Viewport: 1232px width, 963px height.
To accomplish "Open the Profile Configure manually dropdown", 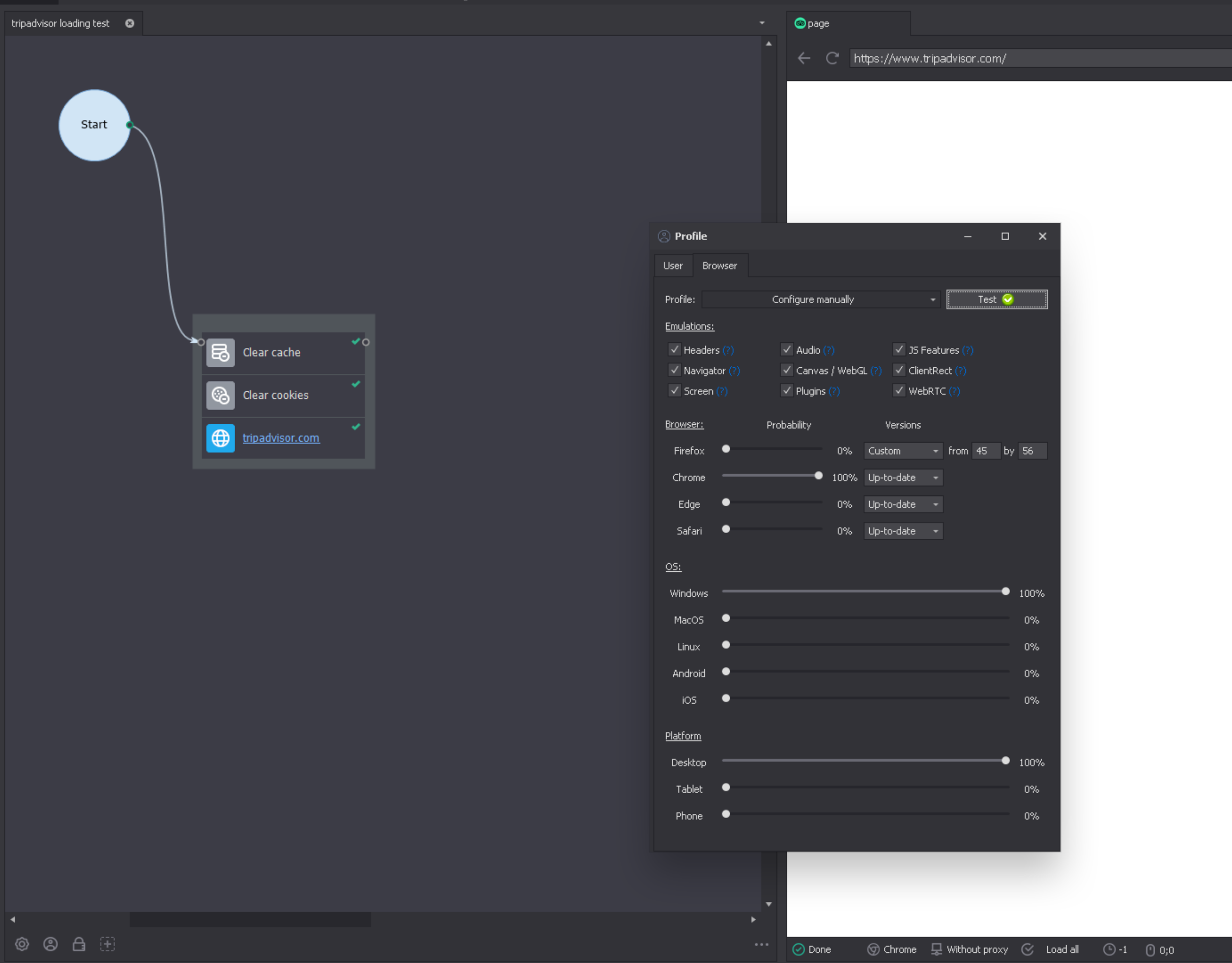I will (821, 300).
